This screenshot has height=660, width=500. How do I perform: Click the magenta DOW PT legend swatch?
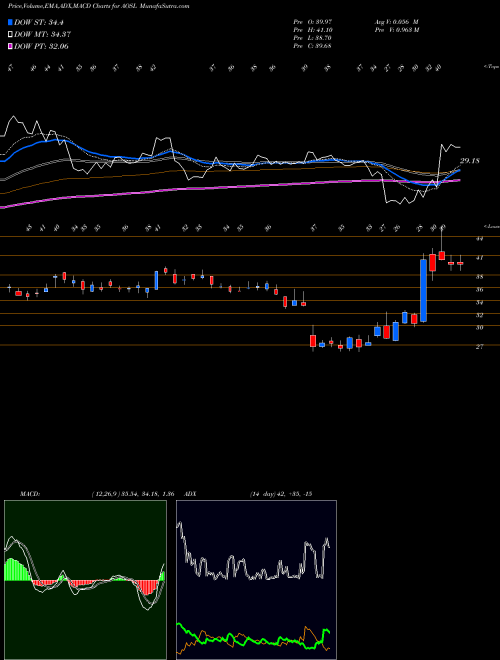coord(10,46)
